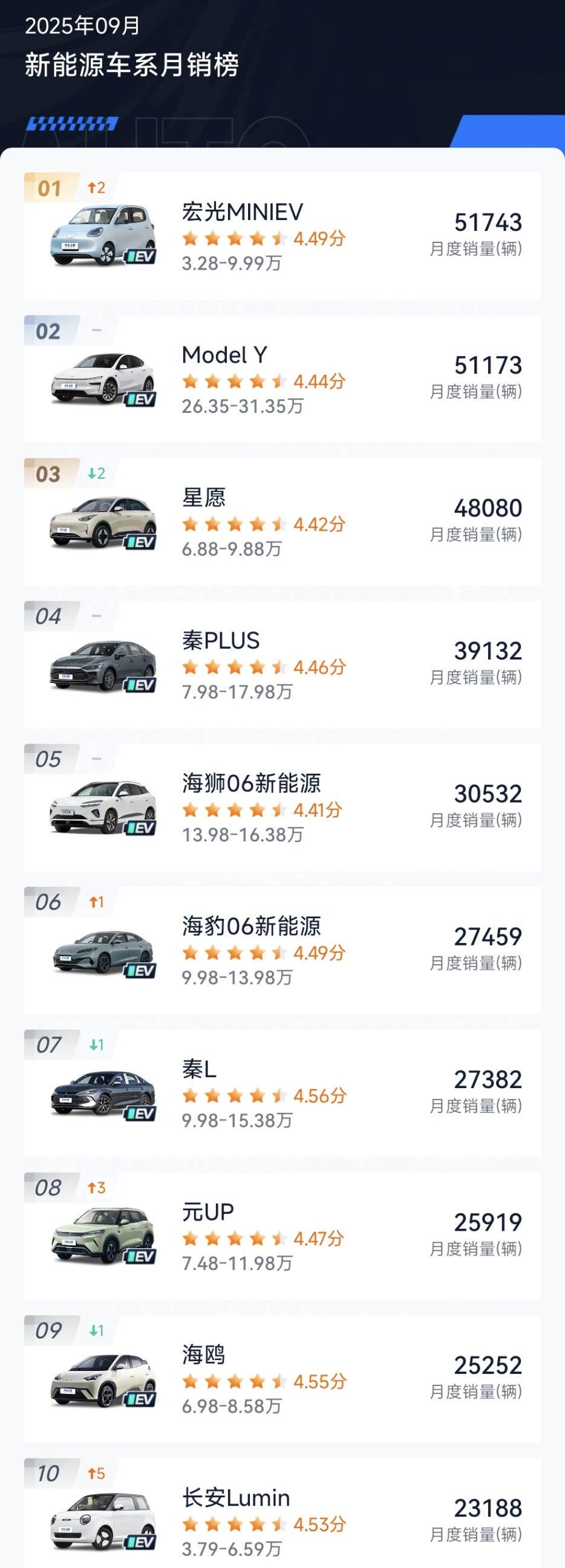The height and width of the screenshot is (1568, 565).
Task: Tap the EV badge on Model Y
Action: (x=140, y=400)
